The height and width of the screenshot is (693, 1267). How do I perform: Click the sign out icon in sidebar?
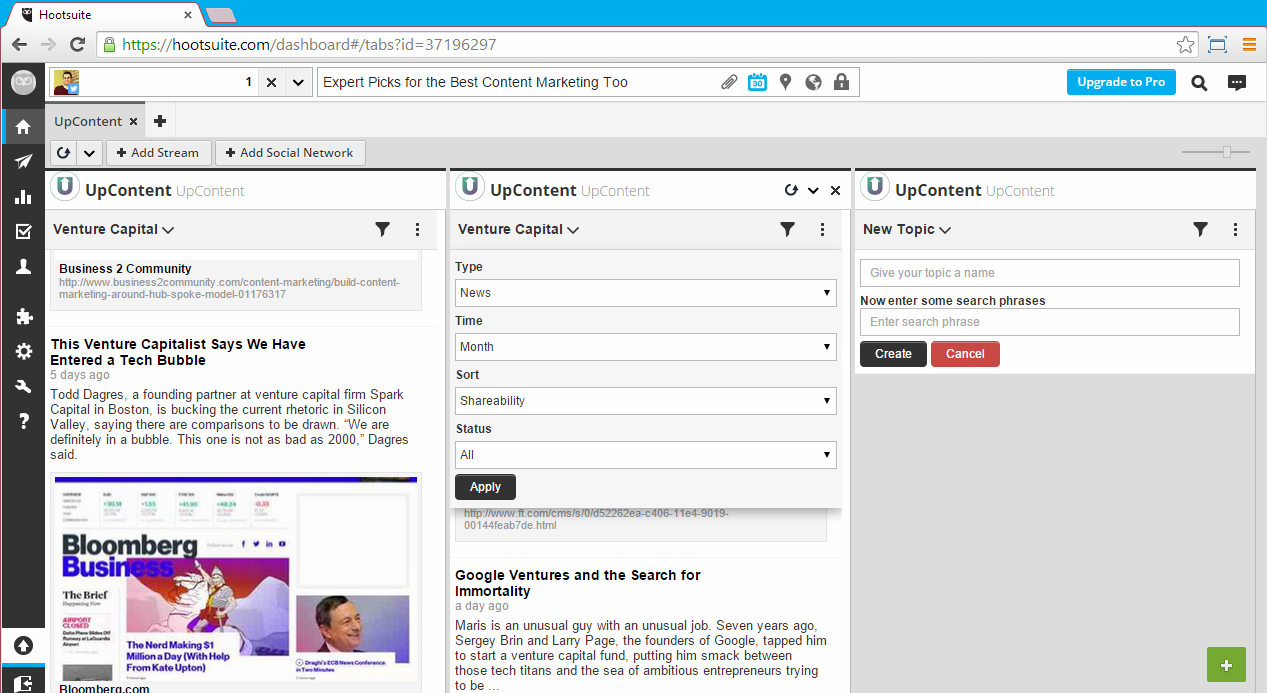click(23, 682)
